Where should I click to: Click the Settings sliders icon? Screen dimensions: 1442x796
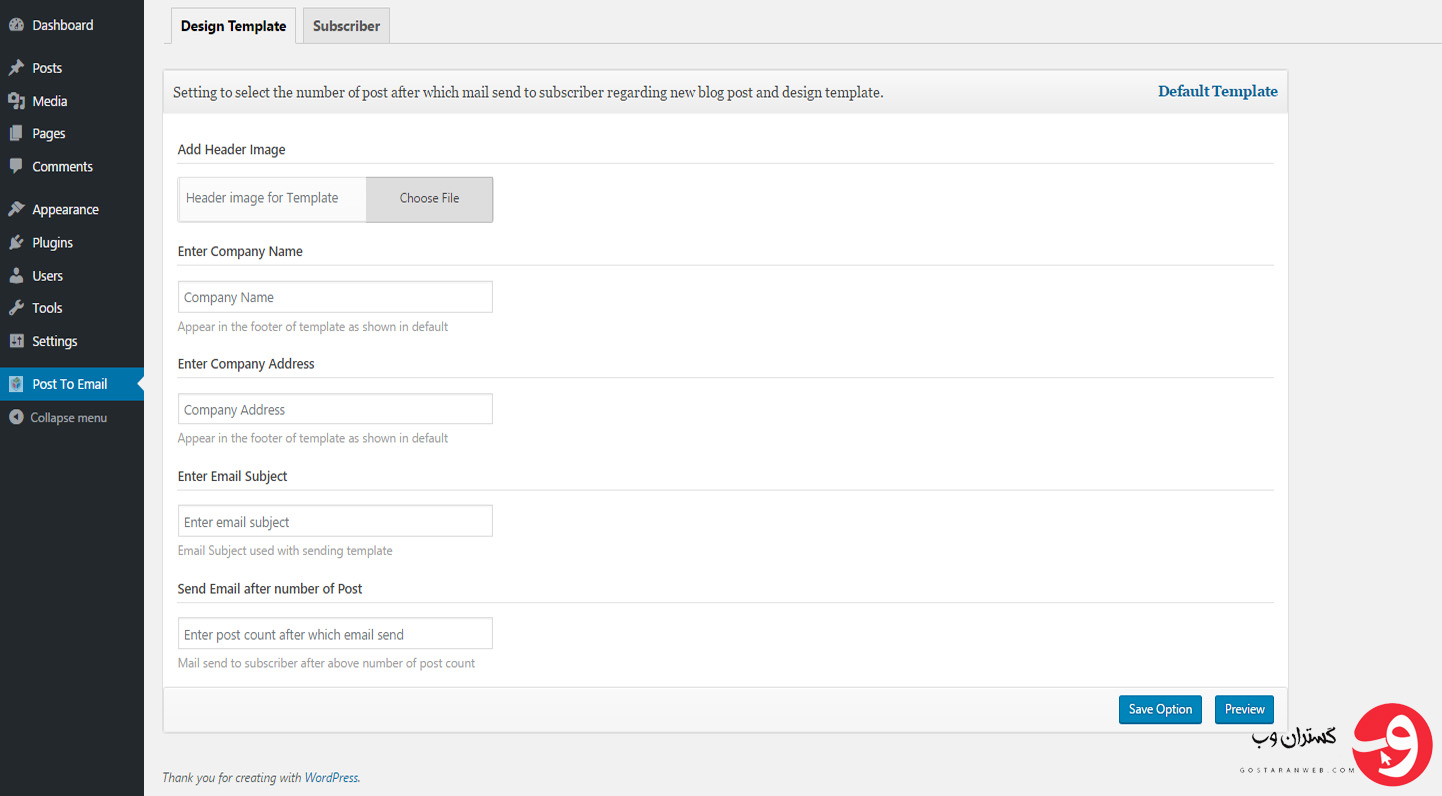[x=16, y=341]
